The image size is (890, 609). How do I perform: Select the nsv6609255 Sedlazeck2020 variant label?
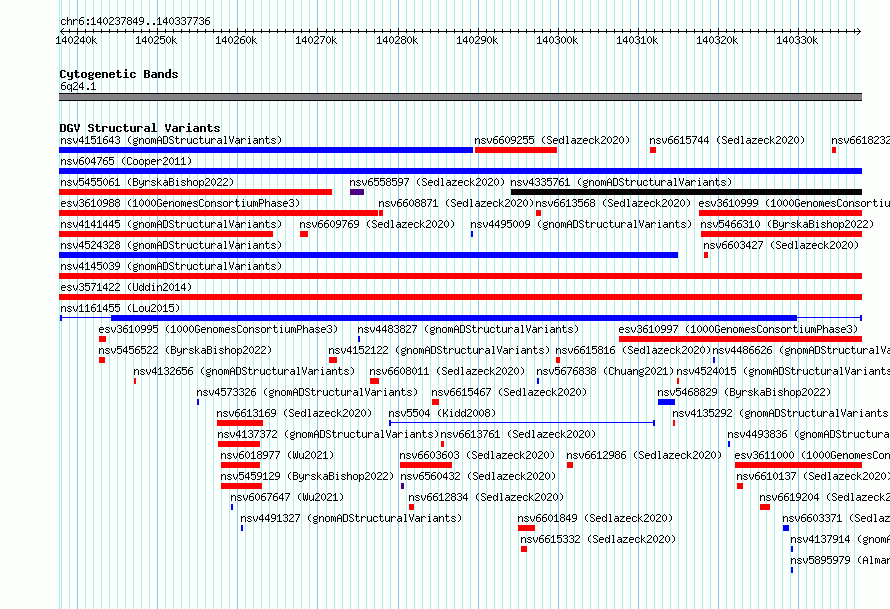click(552, 140)
